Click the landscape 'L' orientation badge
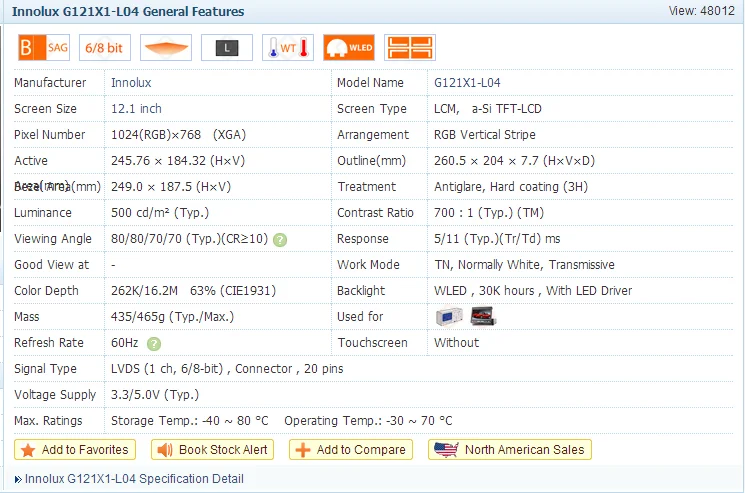Screen dimensions: 745x493 click(x=227, y=47)
